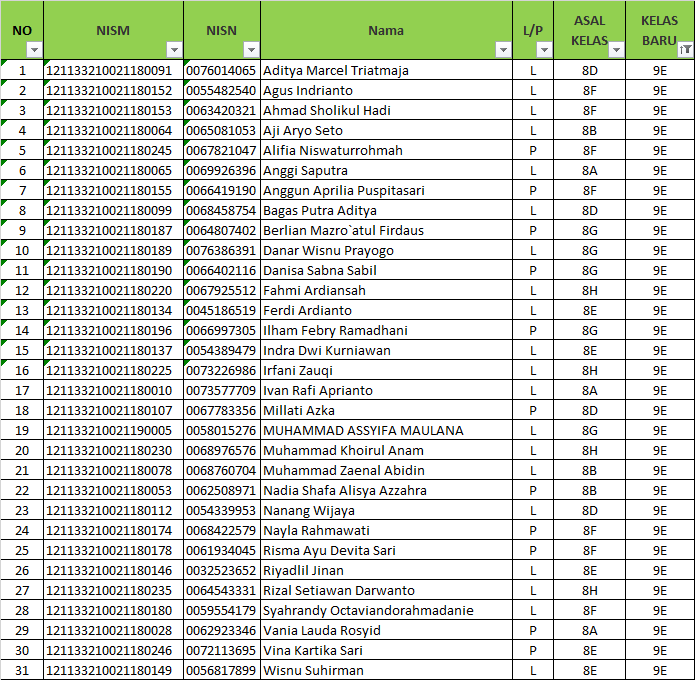Select the name cell MUHAMMAD ASSYIFA MAULANA

(x=387, y=430)
